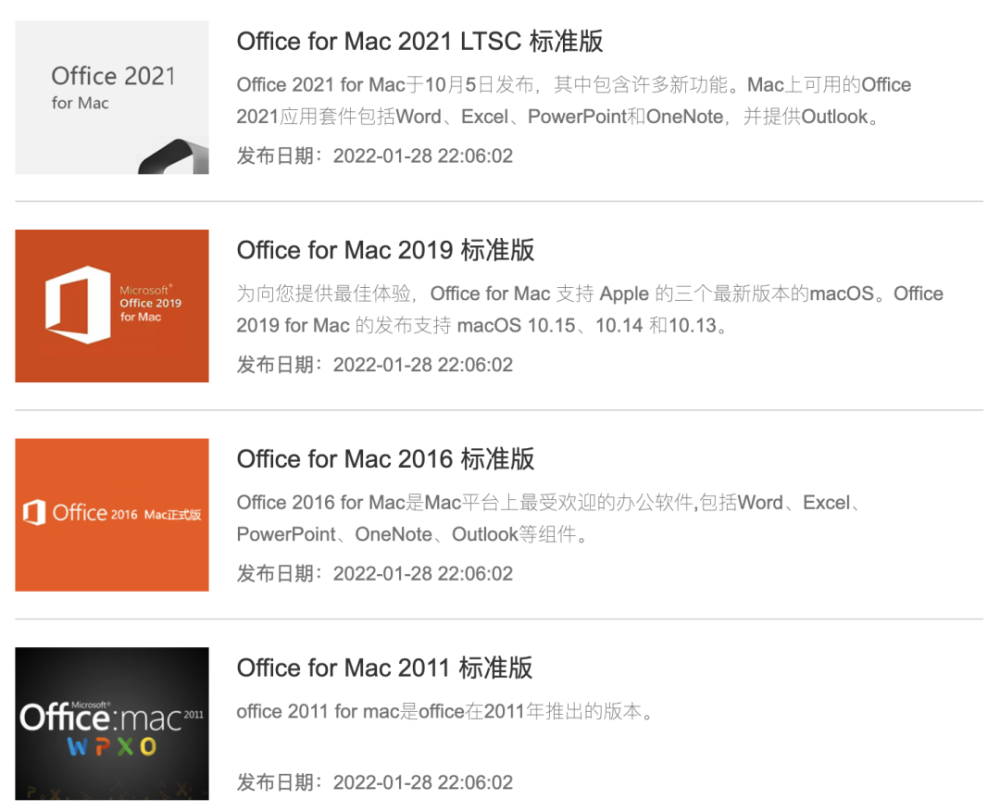Screen dimensions: 1000x812
Task: Click the 发布日期 line under Office 2016
Action: [374, 573]
